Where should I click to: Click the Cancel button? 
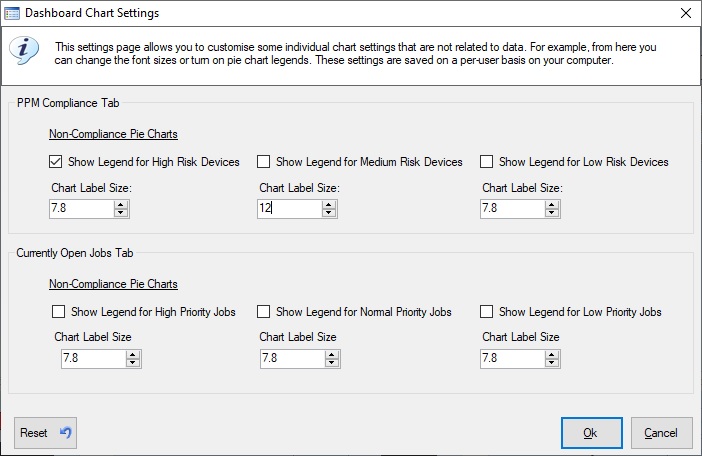[x=661, y=433]
